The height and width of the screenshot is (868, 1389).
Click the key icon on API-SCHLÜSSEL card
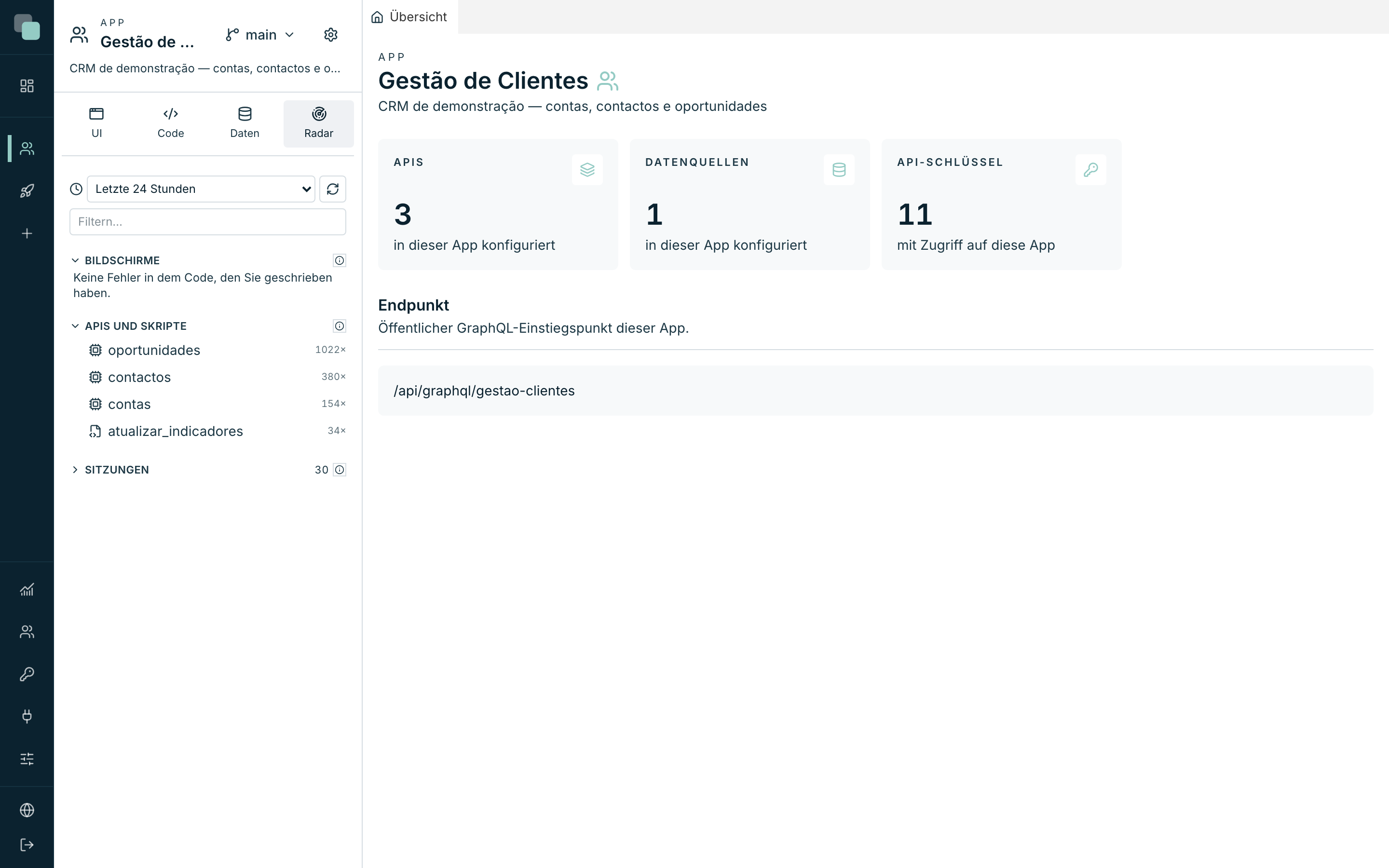coord(1090,170)
